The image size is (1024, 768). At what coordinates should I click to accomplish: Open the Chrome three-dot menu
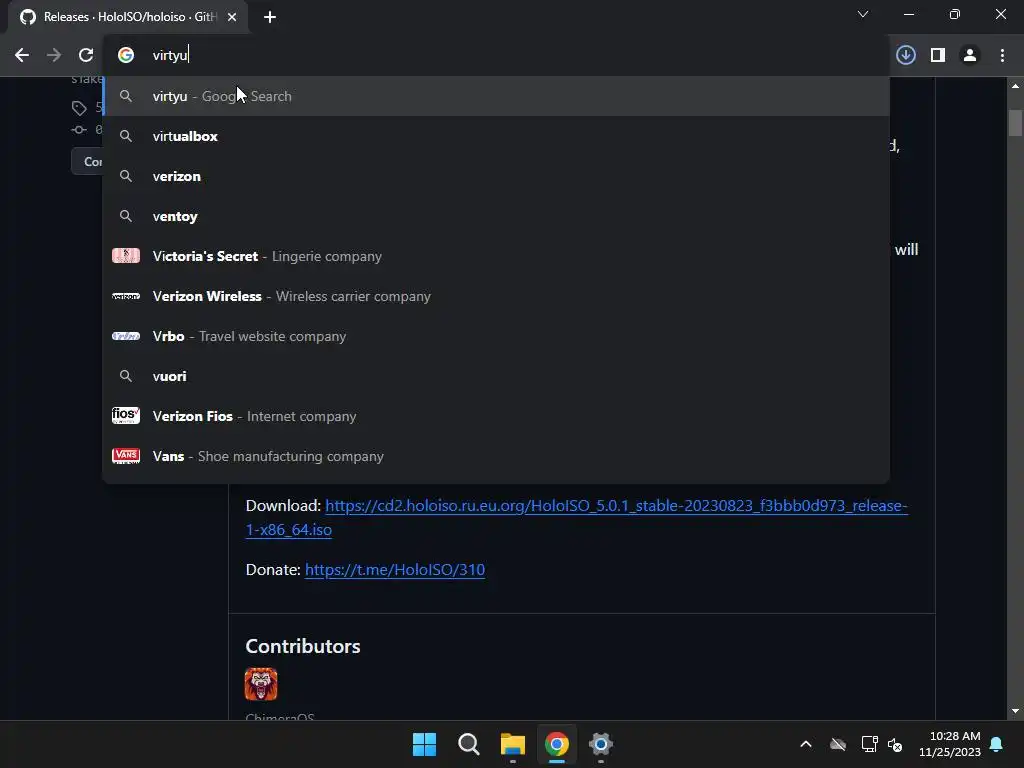(1002, 56)
